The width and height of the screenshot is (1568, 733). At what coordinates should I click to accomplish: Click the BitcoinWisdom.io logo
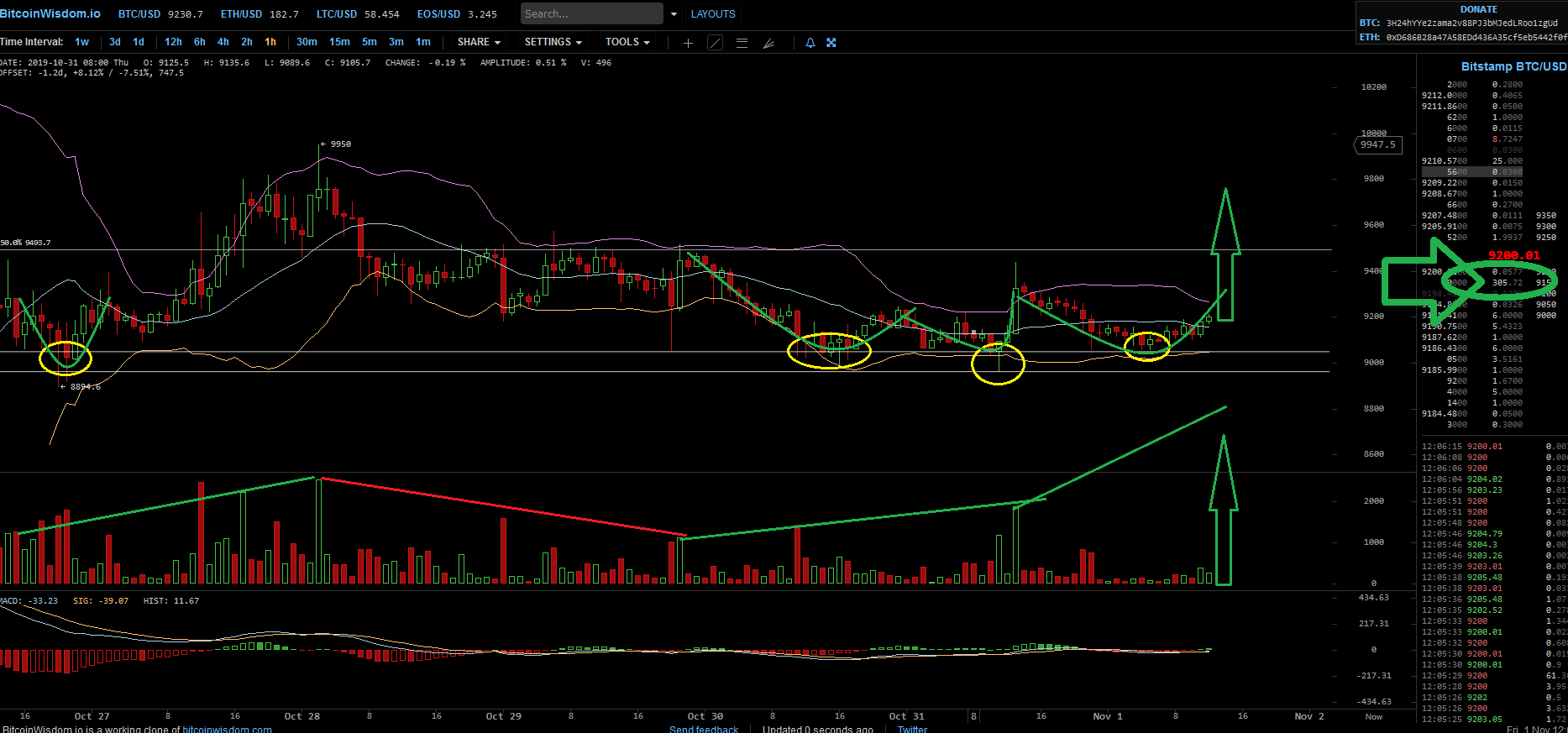click(50, 13)
